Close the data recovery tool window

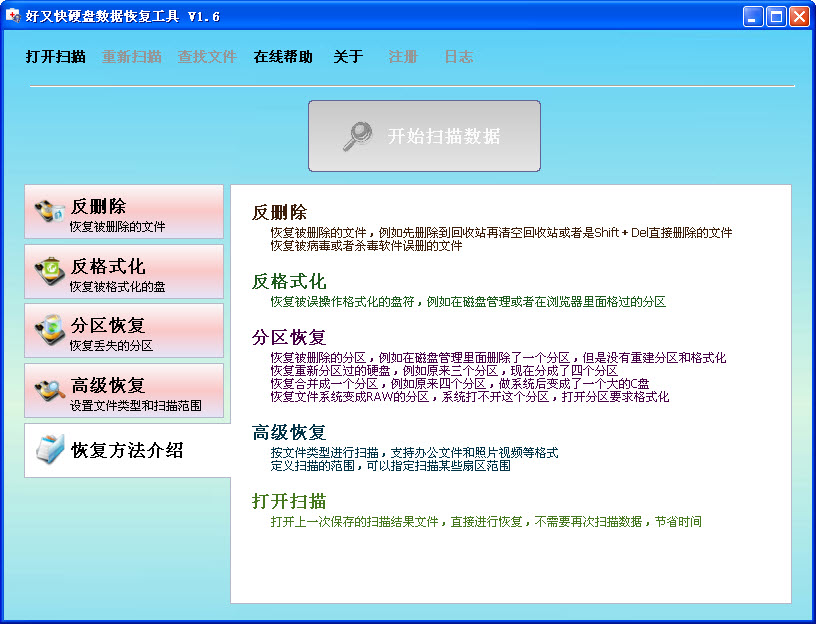click(x=799, y=17)
